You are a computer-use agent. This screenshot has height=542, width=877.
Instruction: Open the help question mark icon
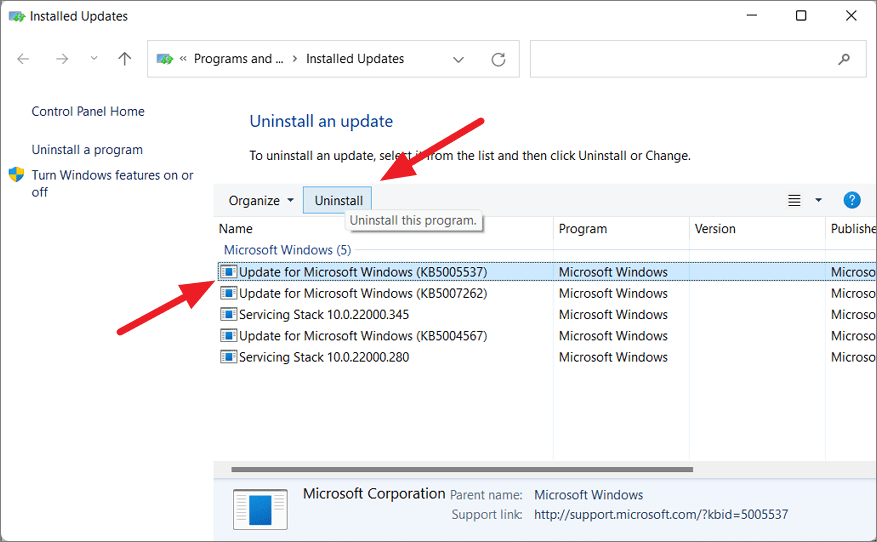pyautogui.click(x=851, y=200)
